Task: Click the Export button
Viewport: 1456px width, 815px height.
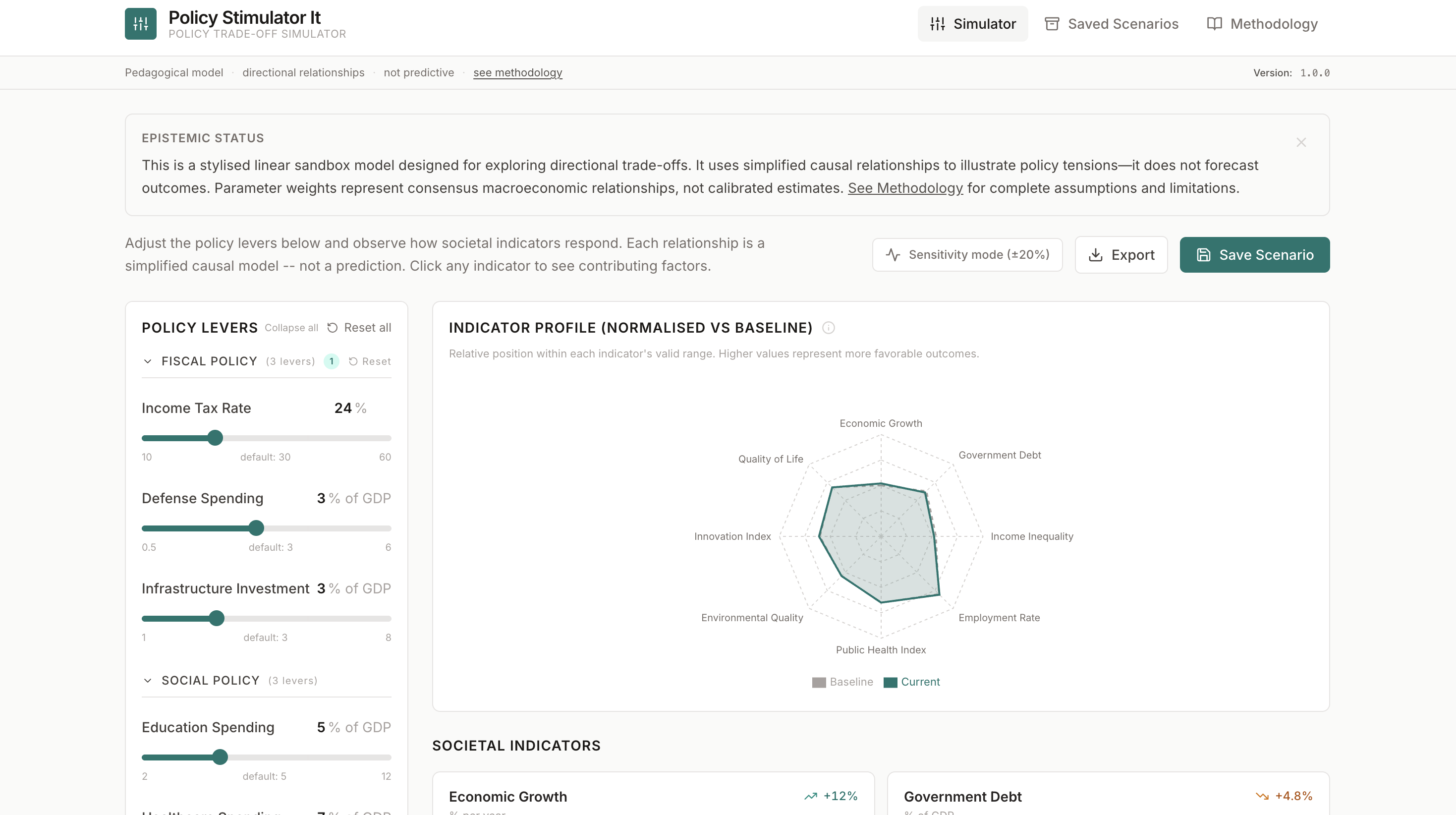Action: click(1121, 254)
